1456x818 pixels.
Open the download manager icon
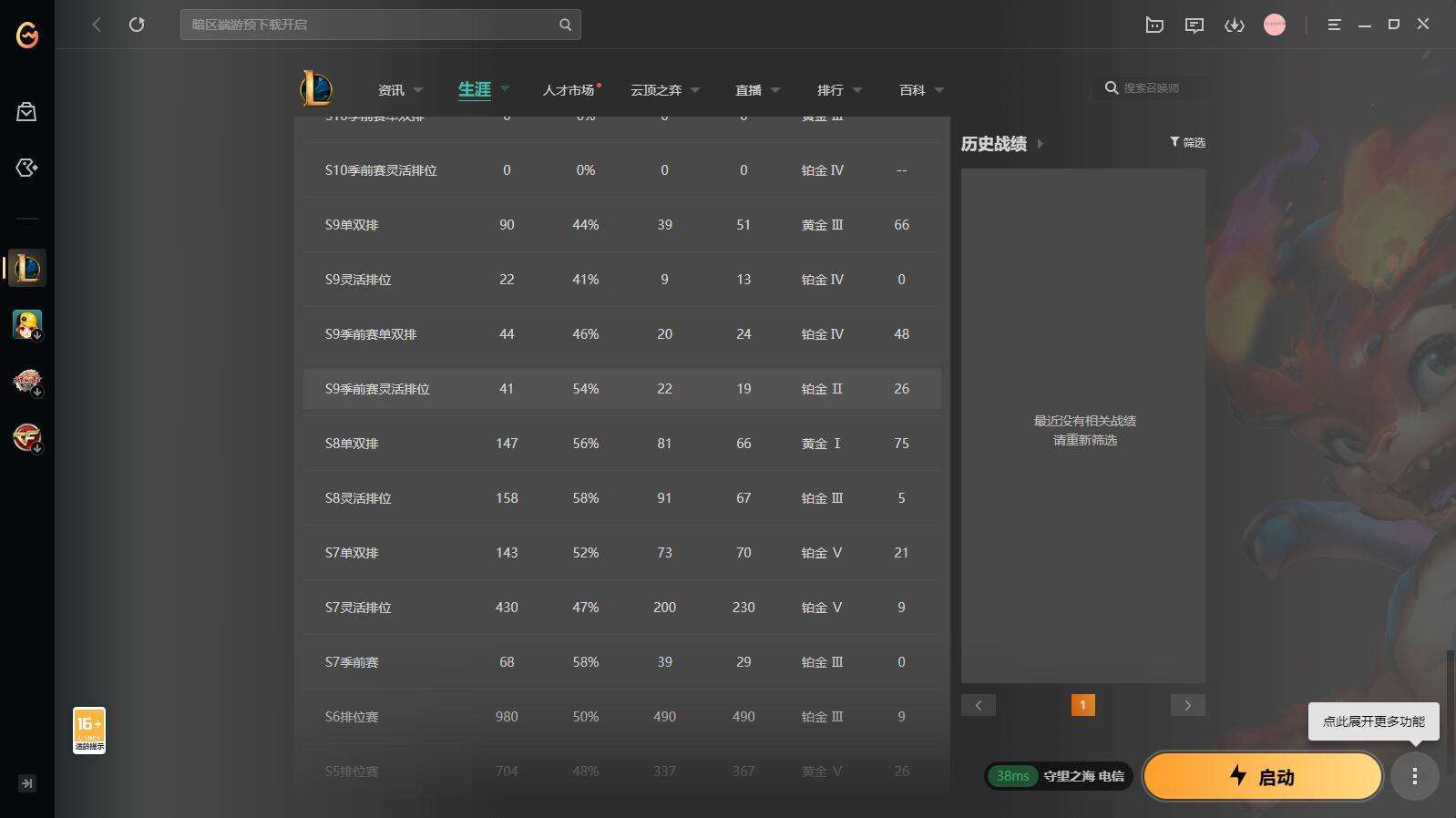click(1234, 25)
